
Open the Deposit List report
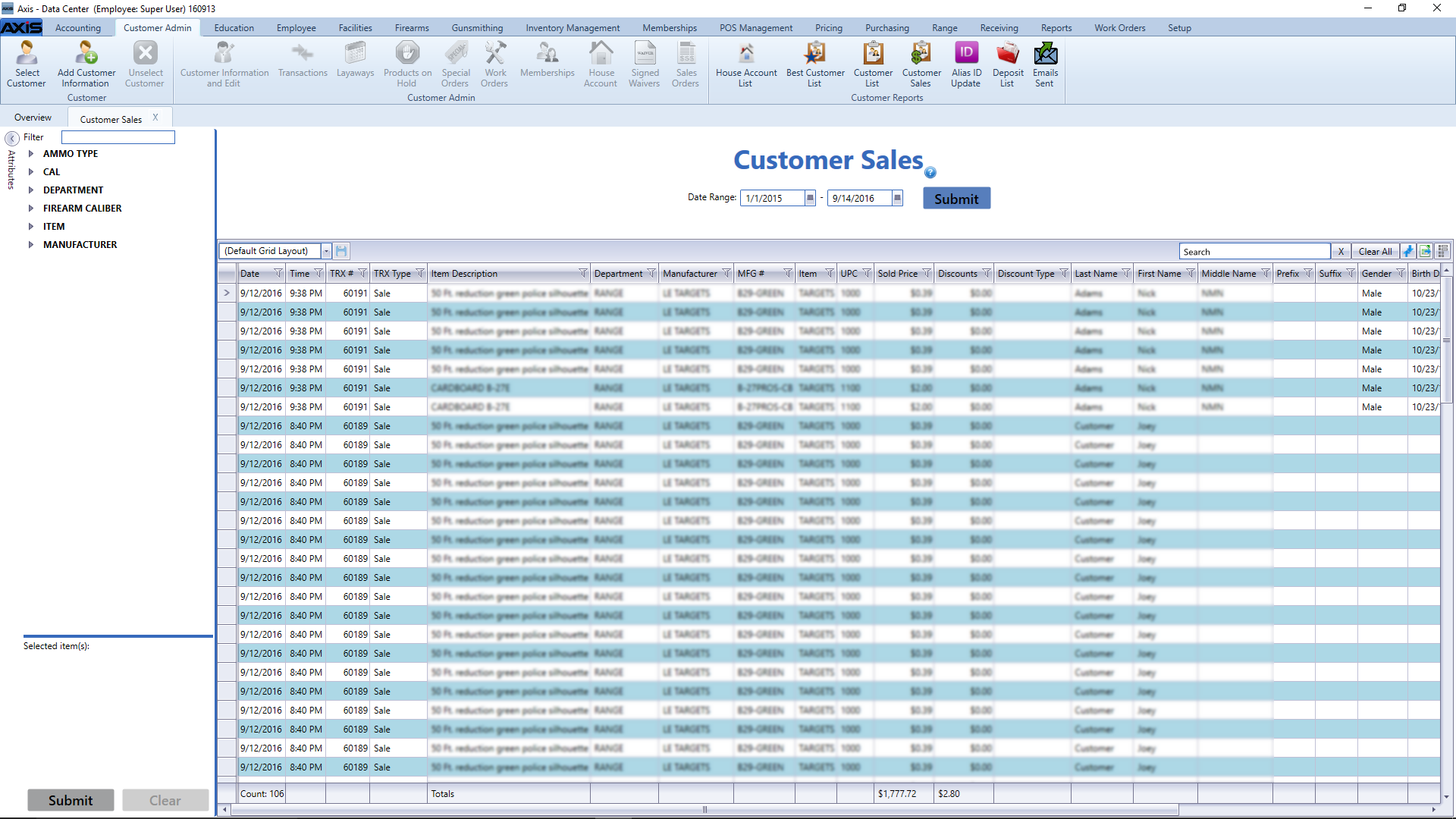pyautogui.click(x=1008, y=64)
